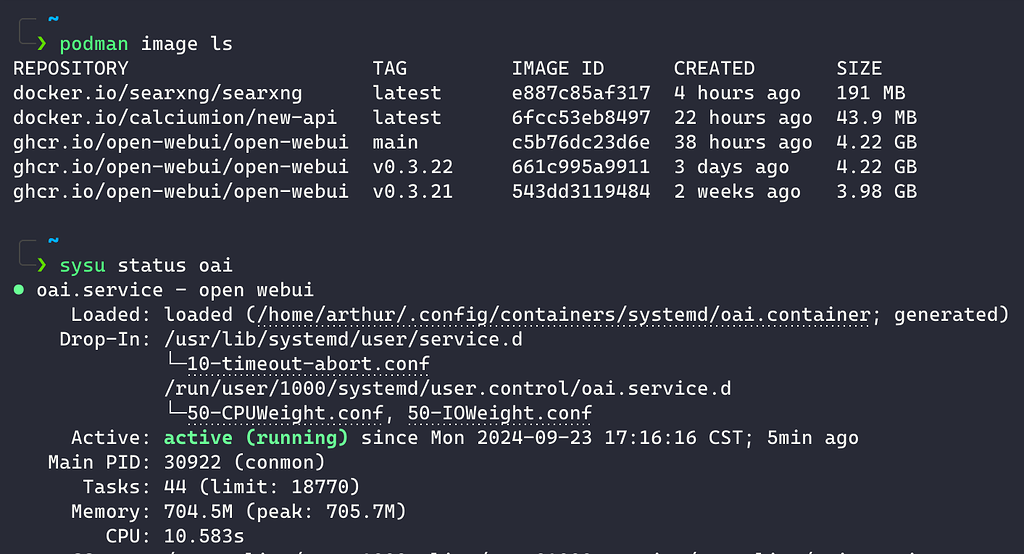Viewport: 1024px width, 554px height.
Task: Click the IMAGE ID column header
Action: click(x=558, y=69)
